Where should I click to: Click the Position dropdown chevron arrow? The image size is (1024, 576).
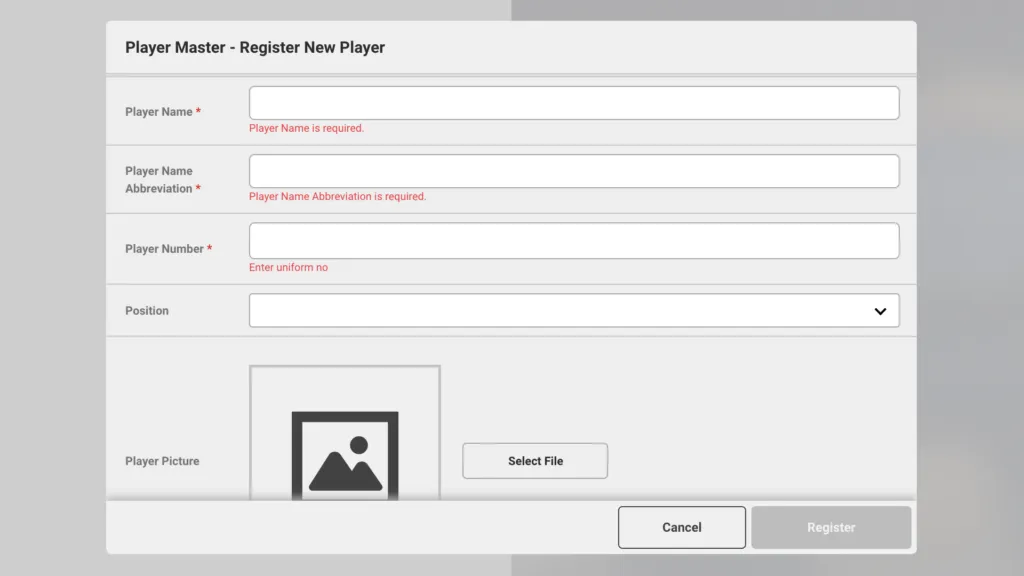click(x=880, y=312)
